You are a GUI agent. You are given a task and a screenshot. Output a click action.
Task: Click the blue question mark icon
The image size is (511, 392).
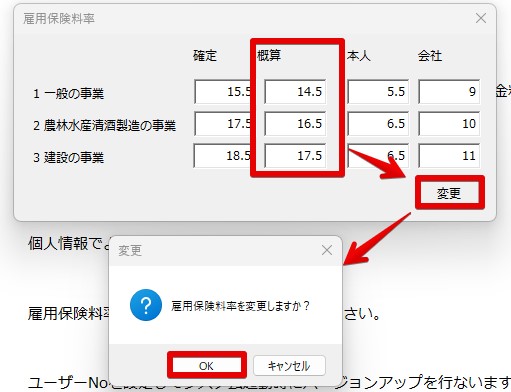[x=146, y=305]
